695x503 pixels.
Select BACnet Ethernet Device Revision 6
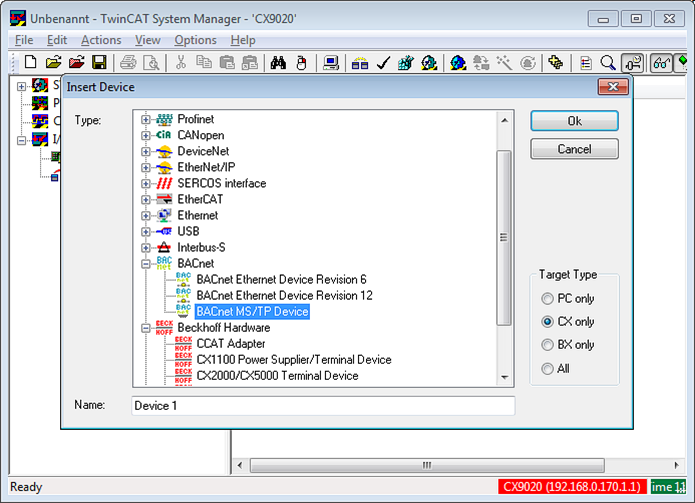[281, 280]
